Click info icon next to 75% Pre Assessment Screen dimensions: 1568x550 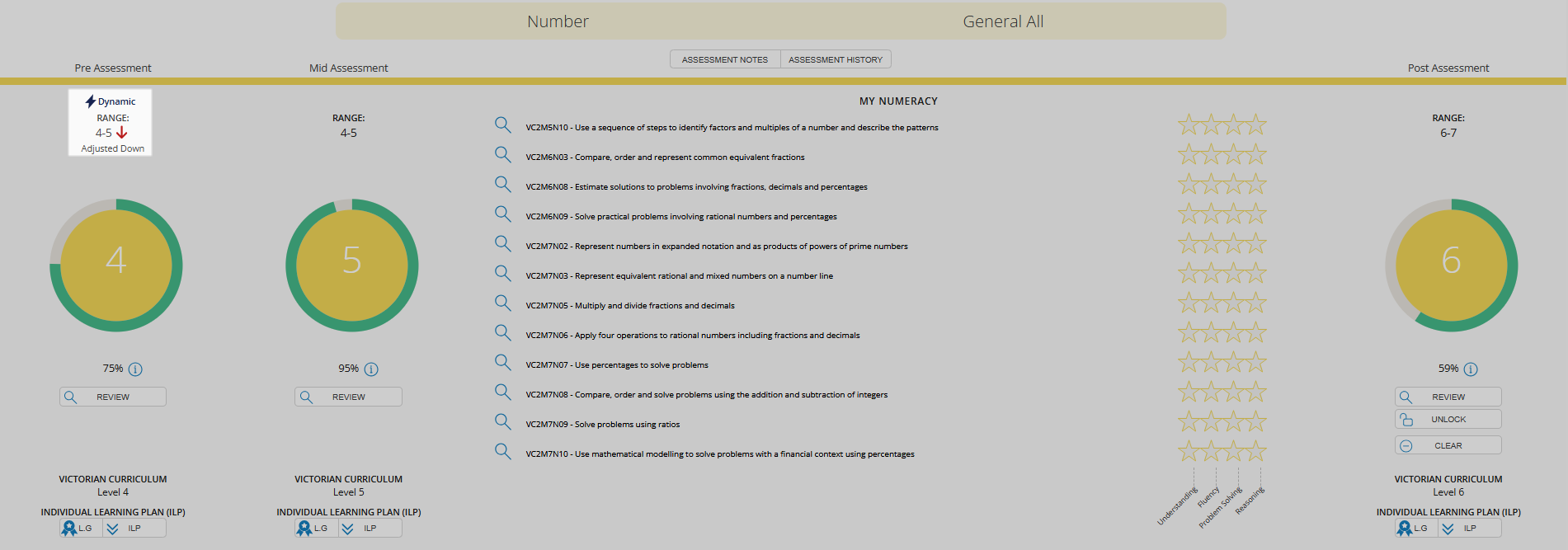point(135,369)
